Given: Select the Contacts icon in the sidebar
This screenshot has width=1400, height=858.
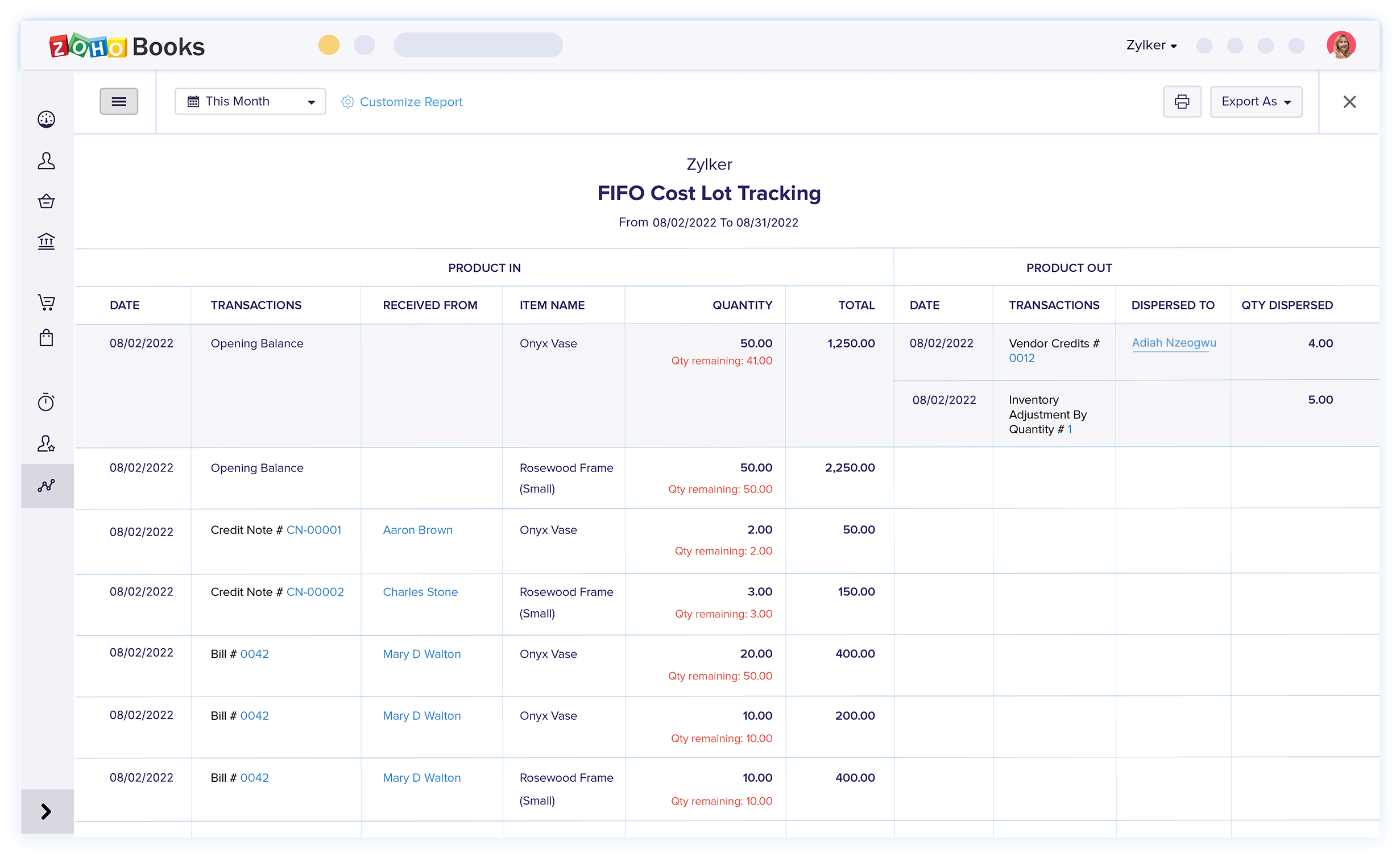Looking at the screenshot, I should [47, 161].
